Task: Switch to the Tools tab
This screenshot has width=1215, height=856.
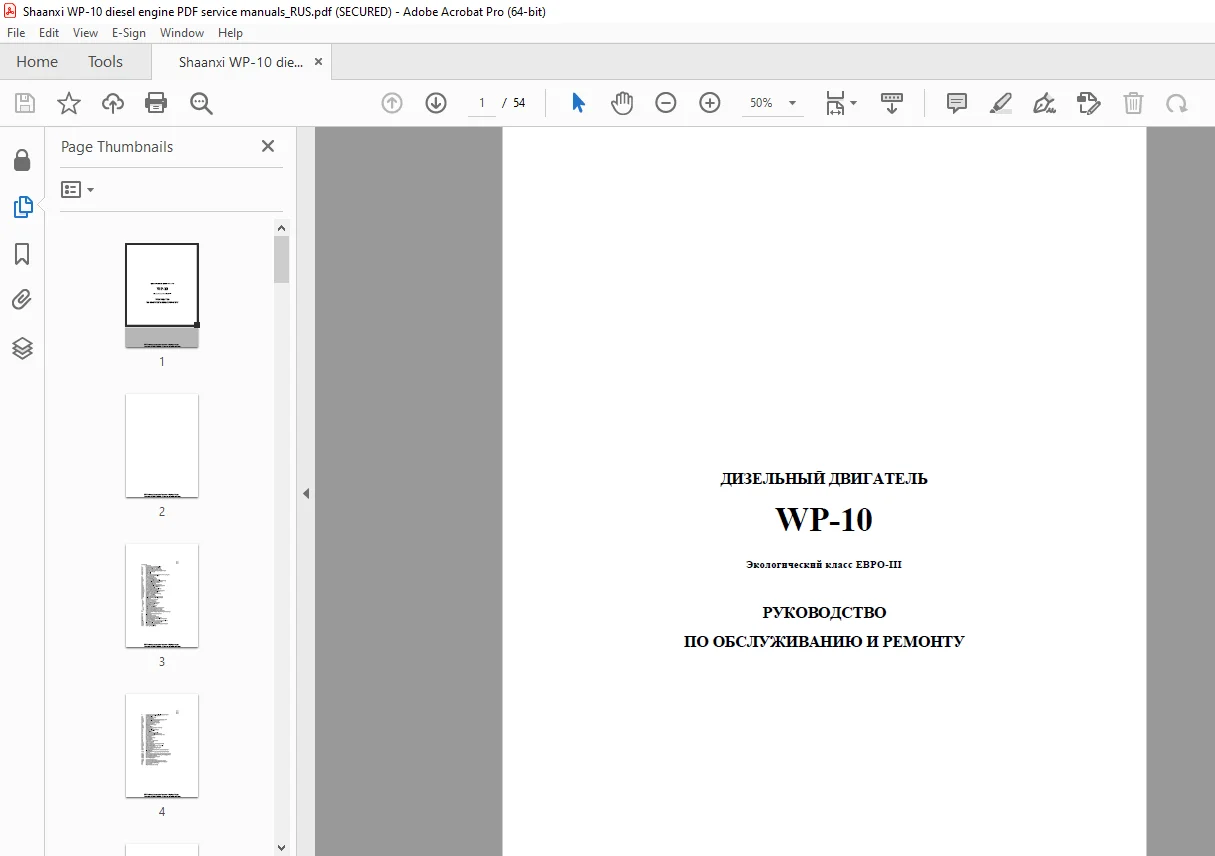Action: 105,62
